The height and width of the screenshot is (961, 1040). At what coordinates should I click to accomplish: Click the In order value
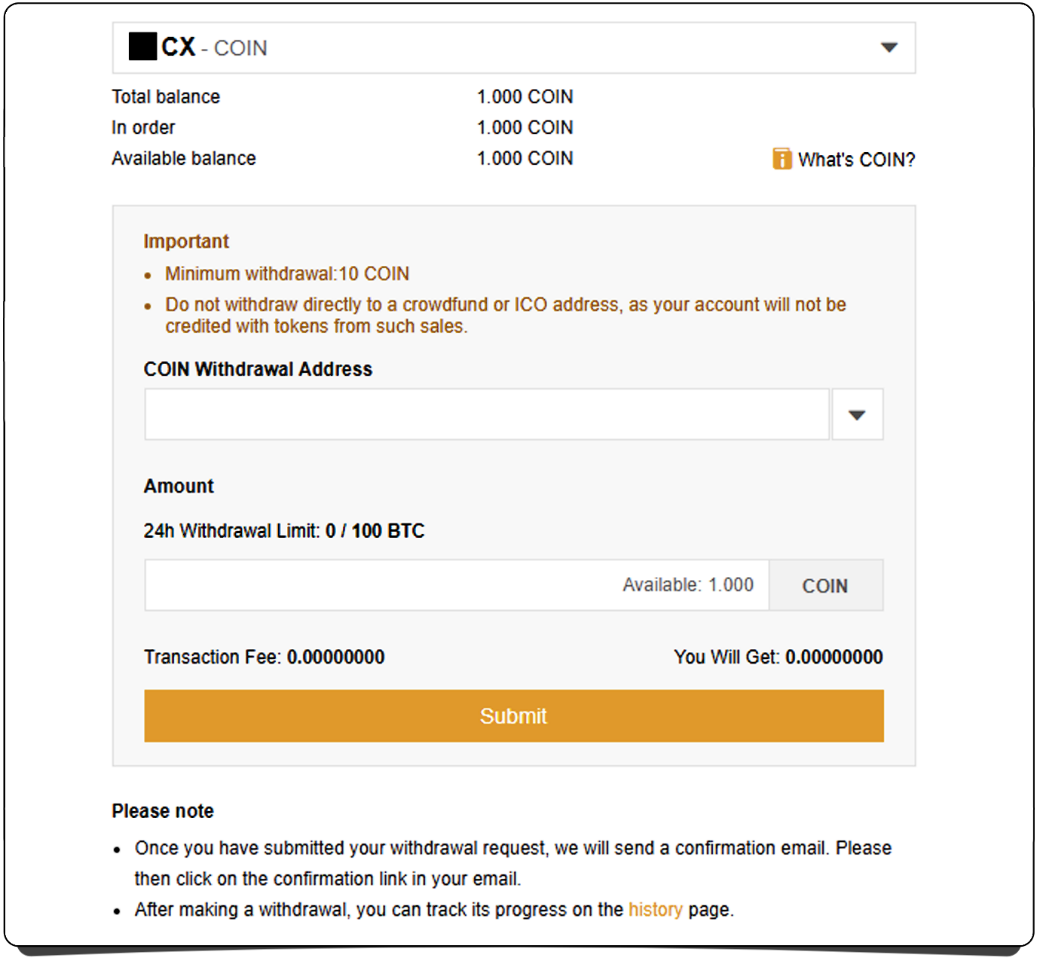525,128
